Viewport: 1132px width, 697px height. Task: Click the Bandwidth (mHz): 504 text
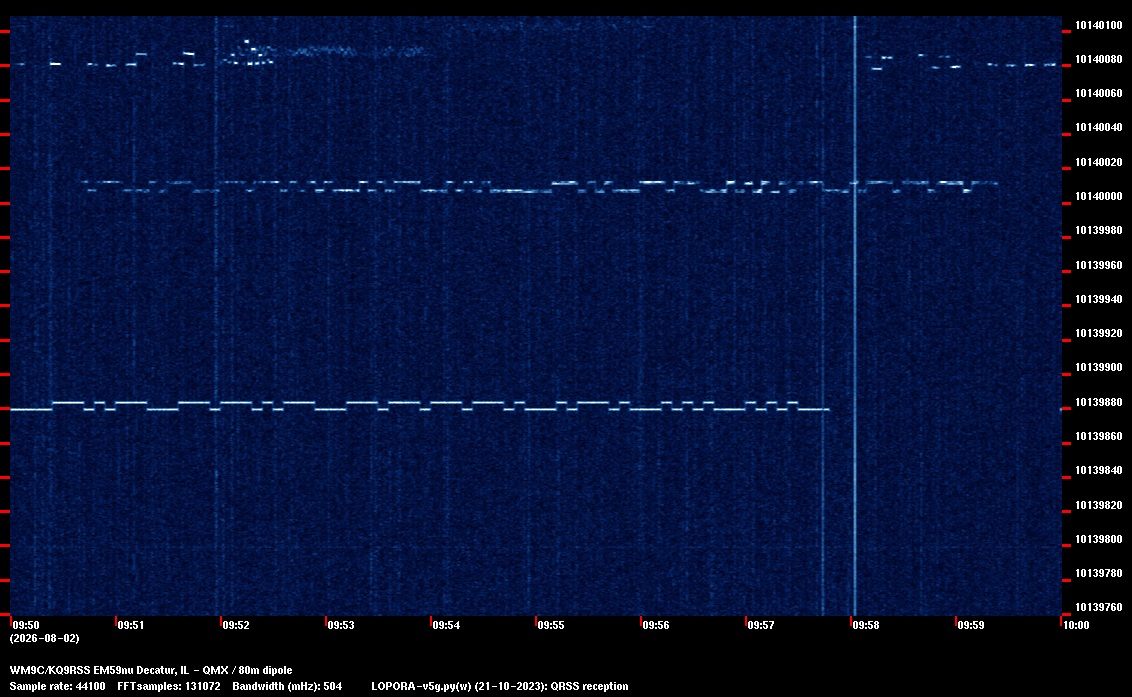[287, 686]
